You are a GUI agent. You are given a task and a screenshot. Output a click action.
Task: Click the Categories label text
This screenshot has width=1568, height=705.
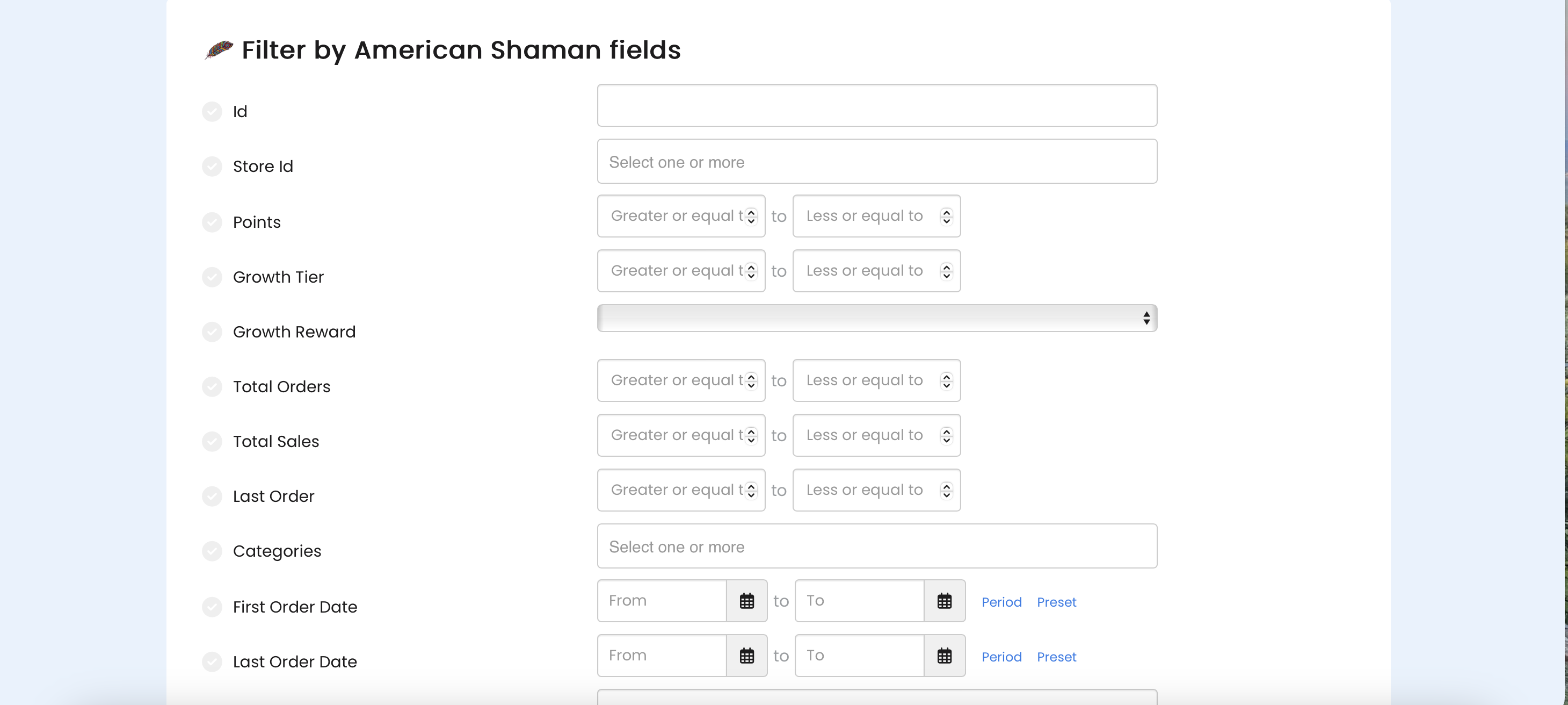point(277,551)
